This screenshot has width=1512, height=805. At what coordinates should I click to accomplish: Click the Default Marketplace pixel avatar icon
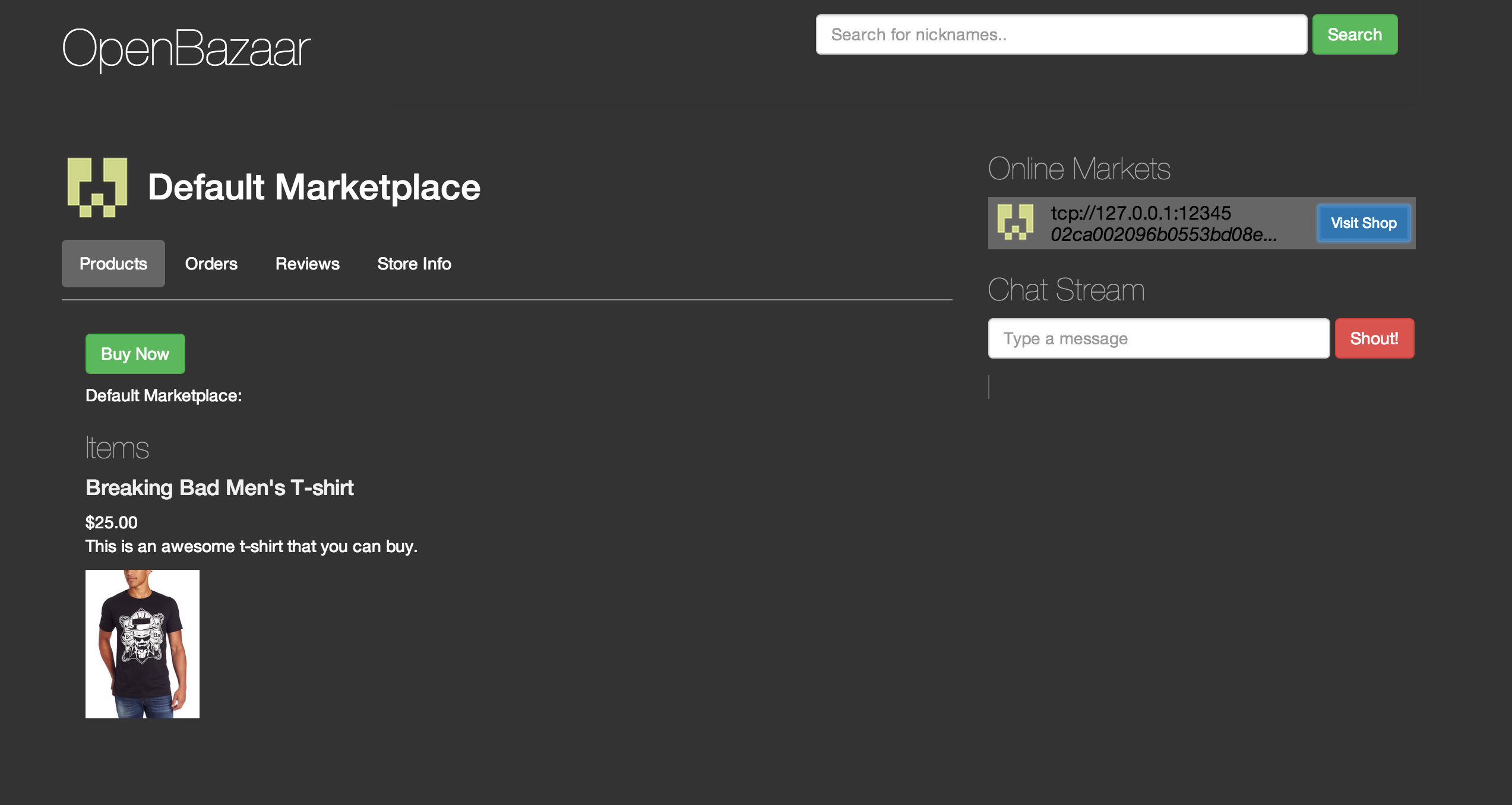pos(97,187)
